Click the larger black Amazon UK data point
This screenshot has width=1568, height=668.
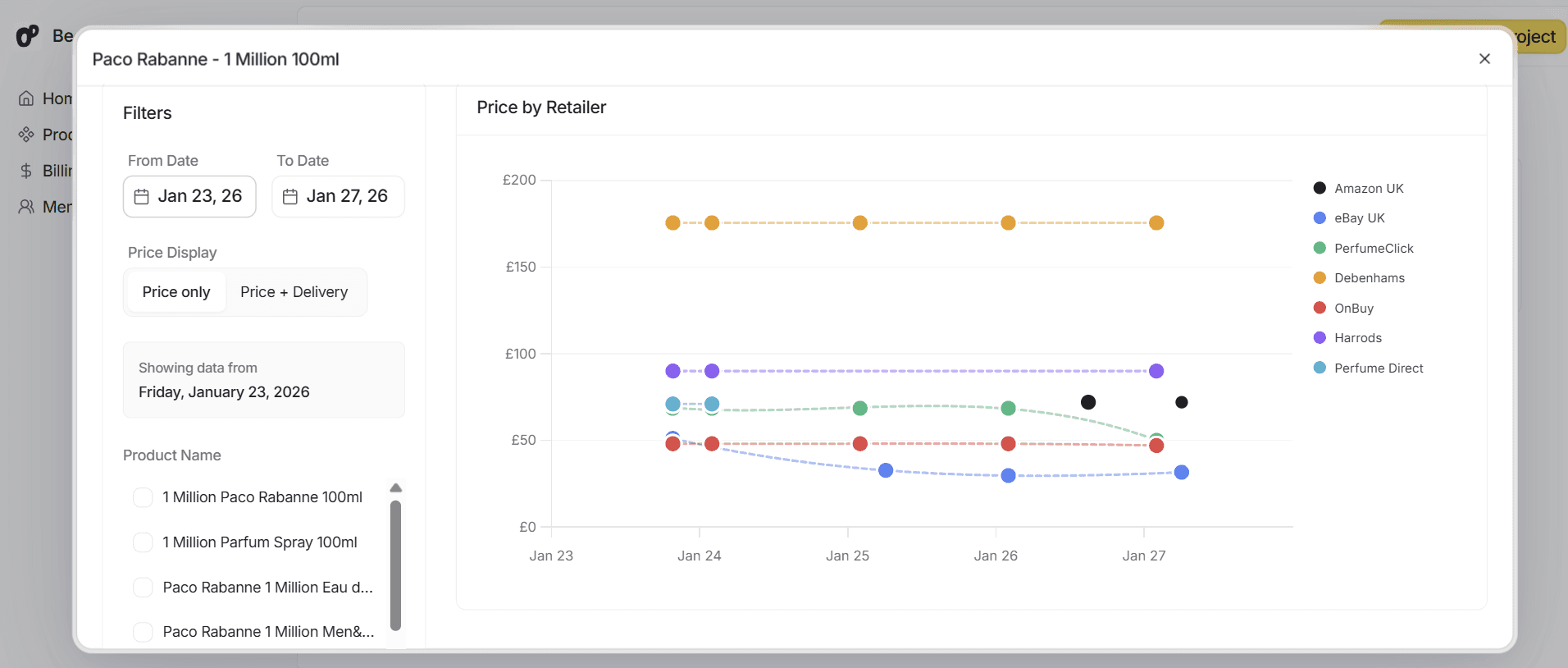click(x=1088, y=402)
